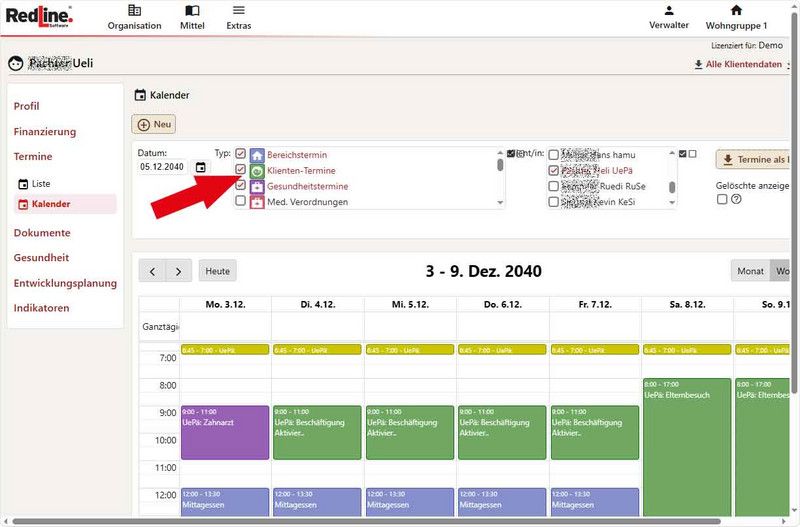Screen dimensions: 800x527
Task: Click the Heute button
Action: click(218, 271)
